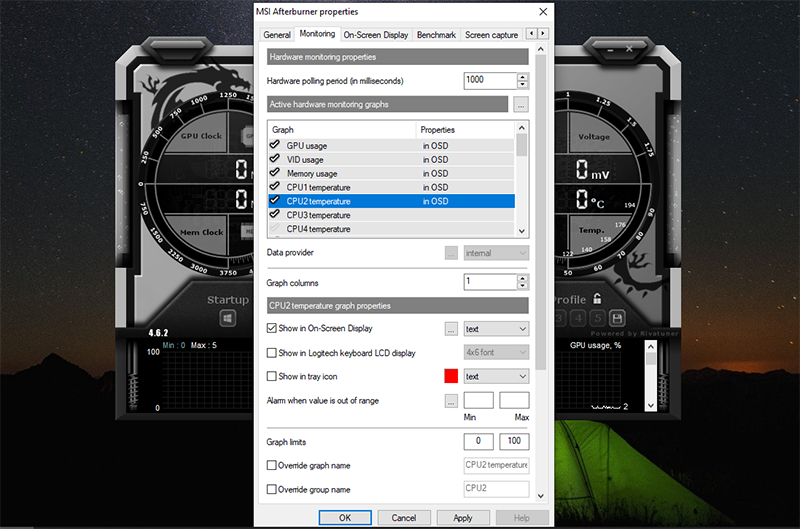Click the Help button
Image resolution: width=800 pixels, height=529 pixels.
521,518
